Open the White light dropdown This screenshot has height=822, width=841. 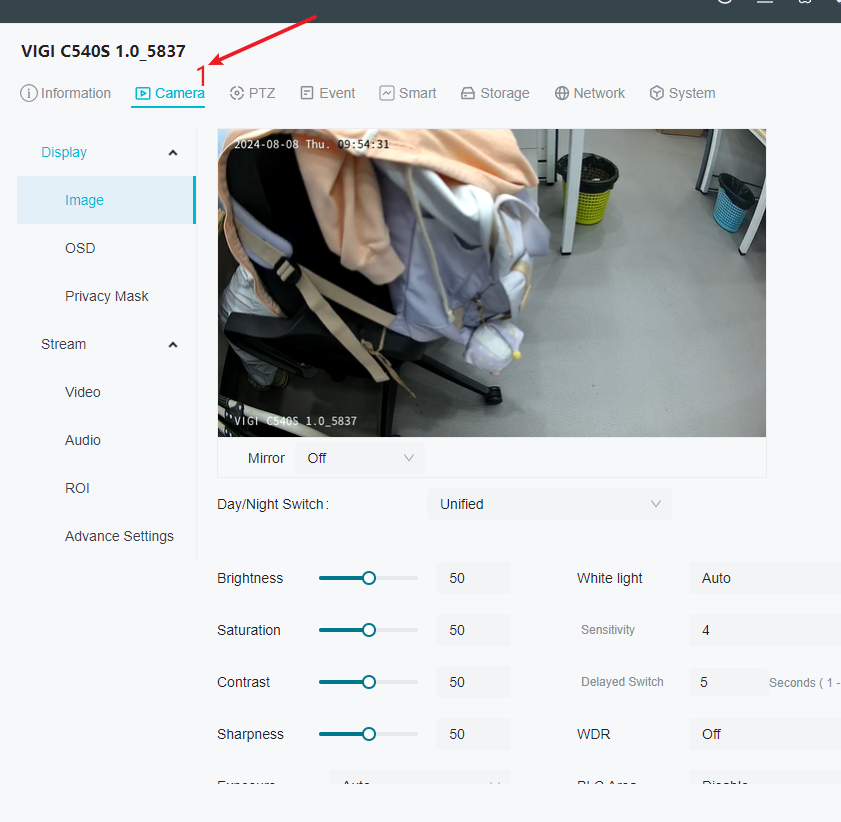[x=765, y=578]
